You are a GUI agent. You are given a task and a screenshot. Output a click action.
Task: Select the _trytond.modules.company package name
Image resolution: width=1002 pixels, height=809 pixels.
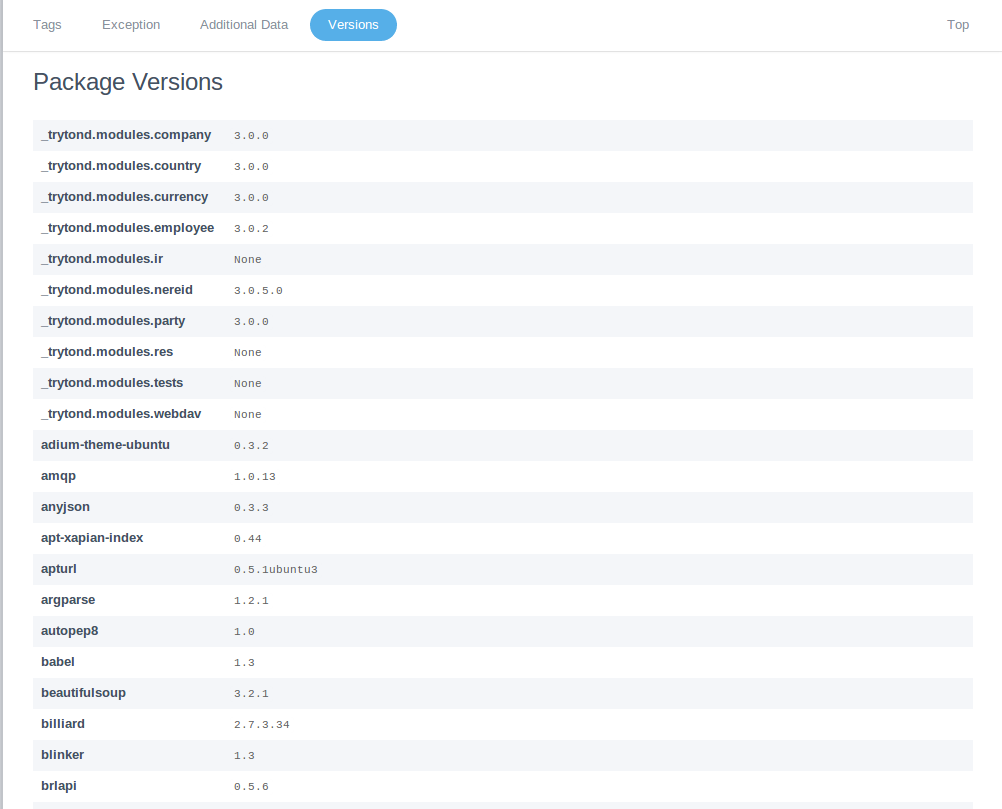tap(126, 135)
